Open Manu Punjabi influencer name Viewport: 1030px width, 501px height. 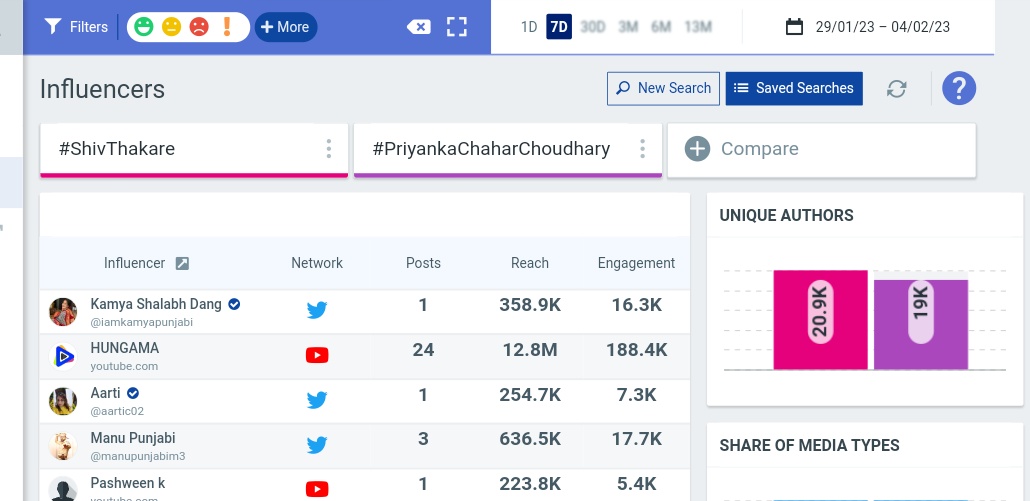pyautogui.click(x=133, y=438)
